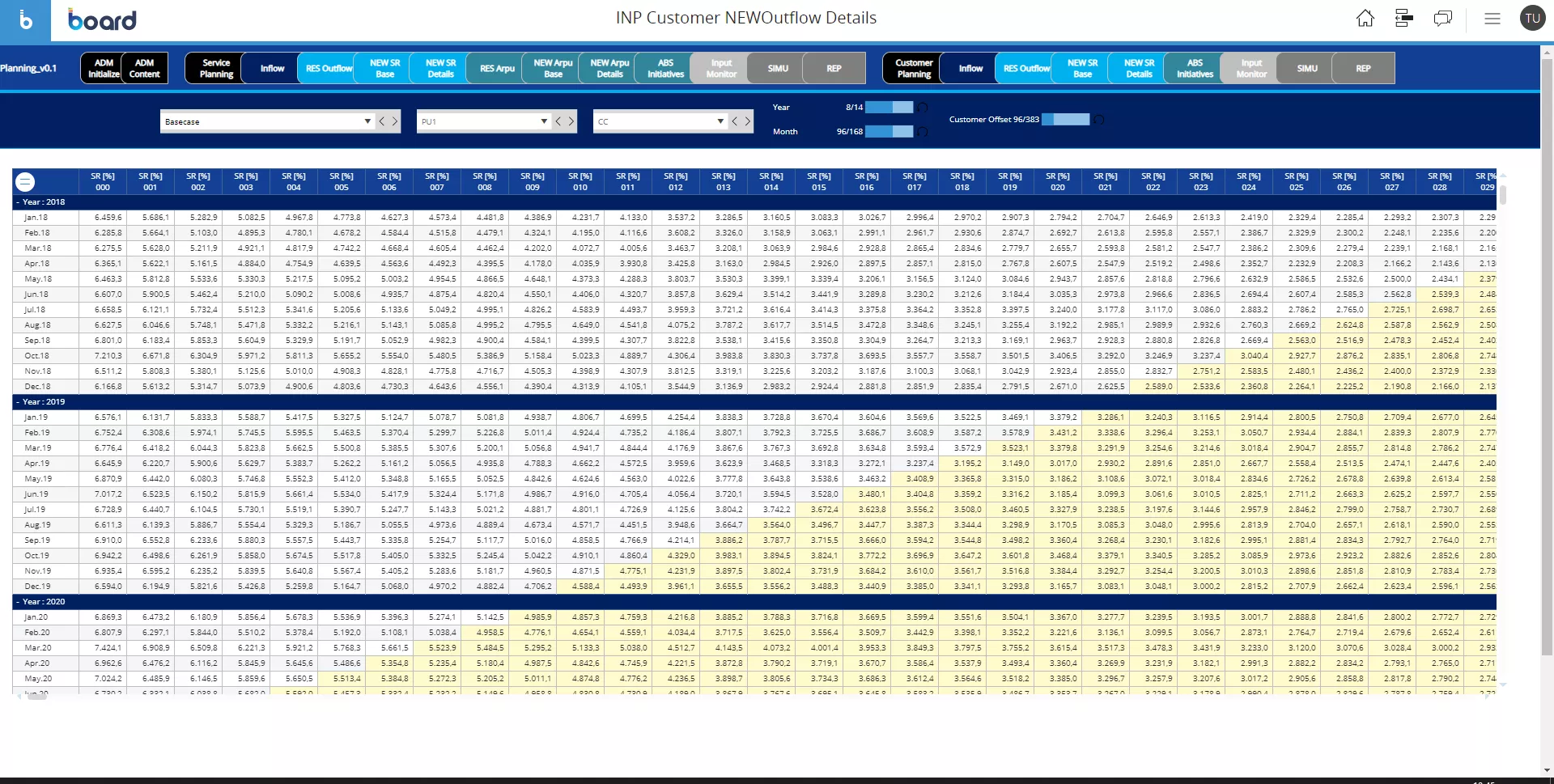1554x784 pixels.
Task: Open the TU user profile avatar
Action: click(1532, 19)
